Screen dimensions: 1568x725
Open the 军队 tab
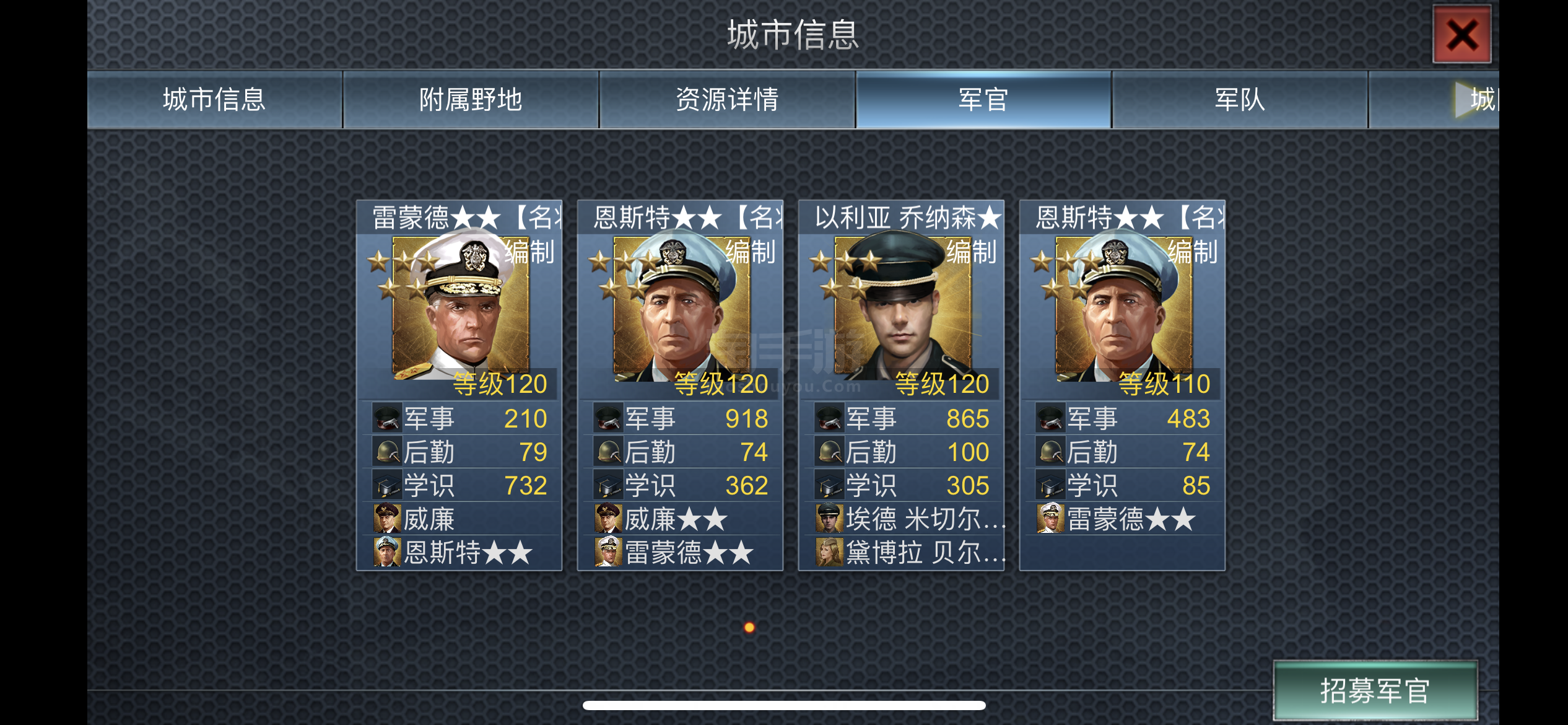point(1240,99)
